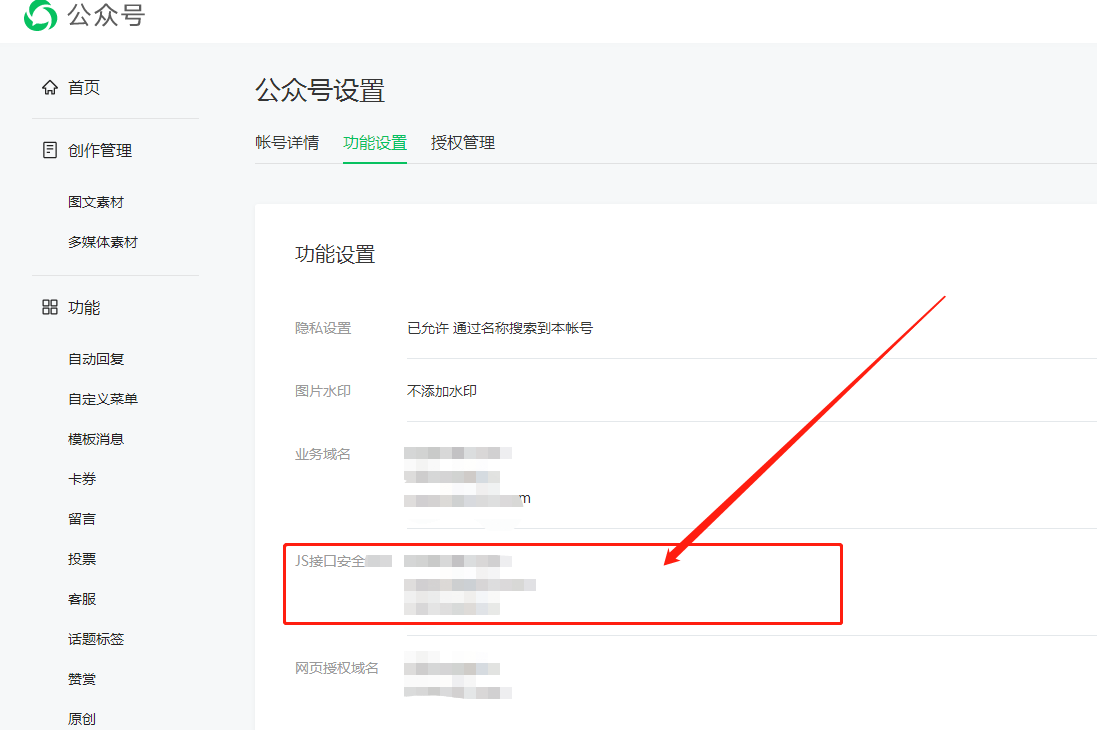
Task: Click the 创作管理 document icon
Action: tap(50, 151)
